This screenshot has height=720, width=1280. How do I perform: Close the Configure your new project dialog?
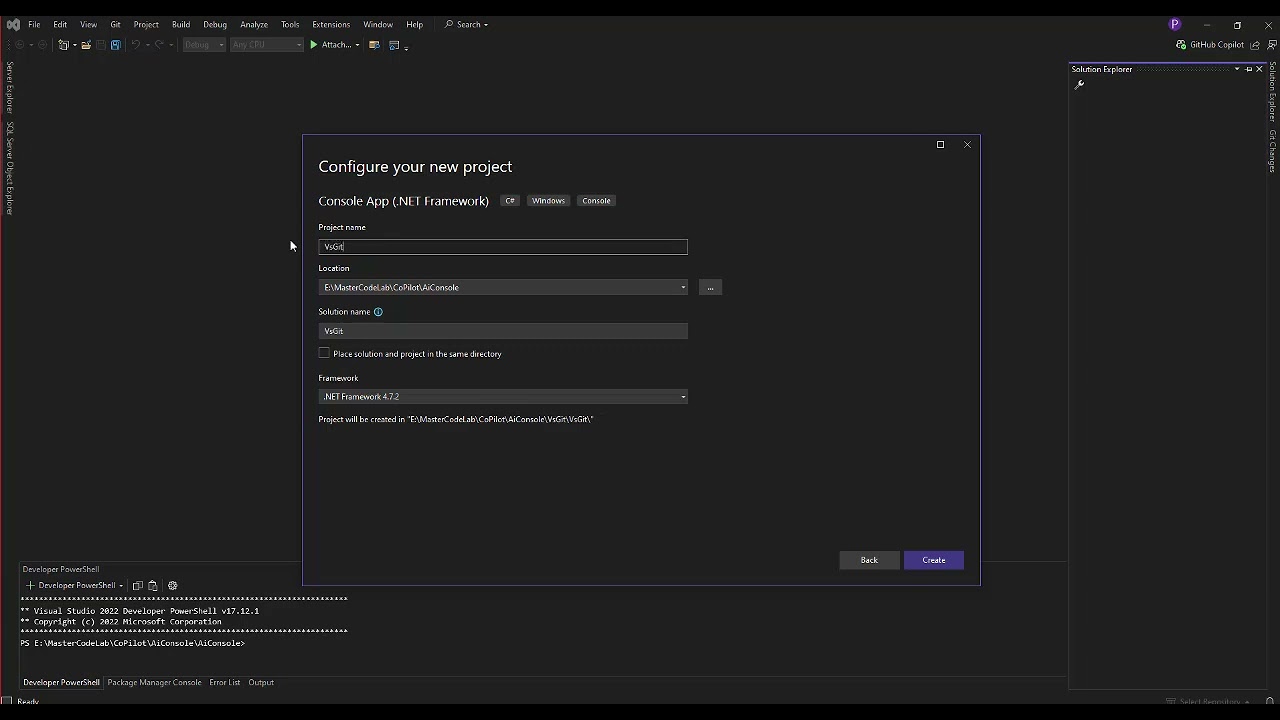[967, 145]
